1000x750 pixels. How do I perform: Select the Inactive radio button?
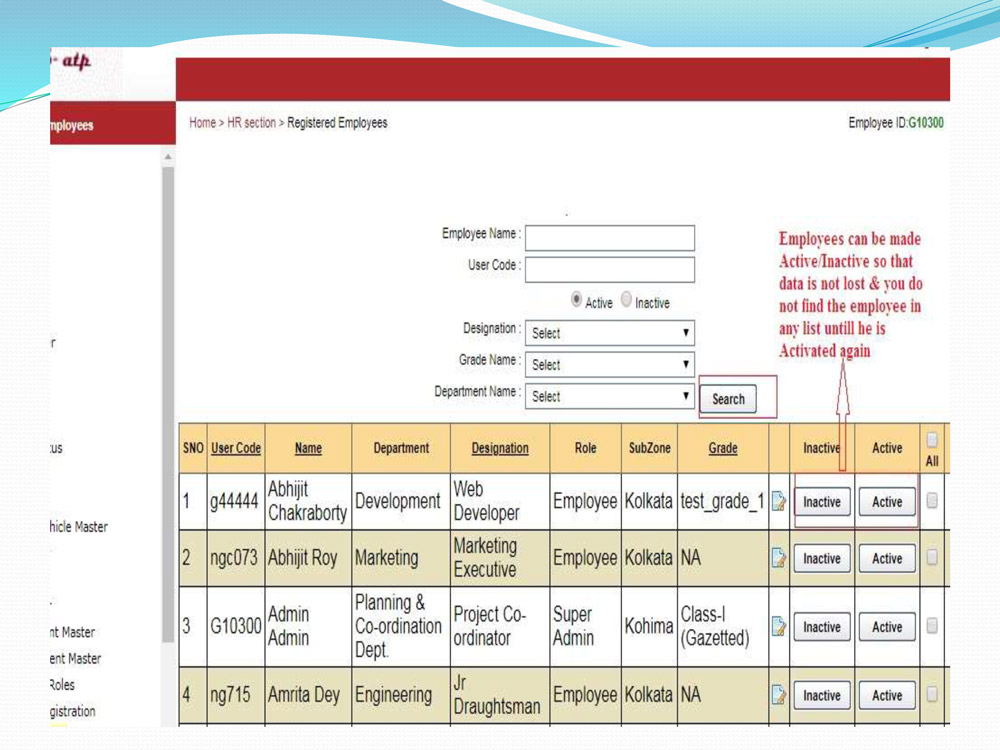pyautogui.click(x=626, y=301)
